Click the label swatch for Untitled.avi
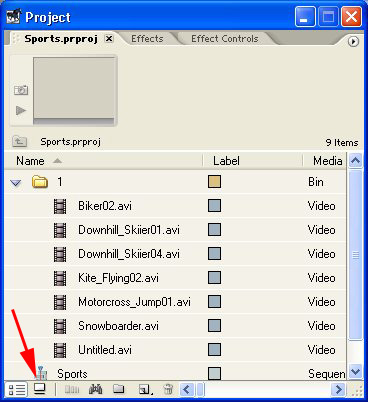368x402 pixels. pos(214,350)
